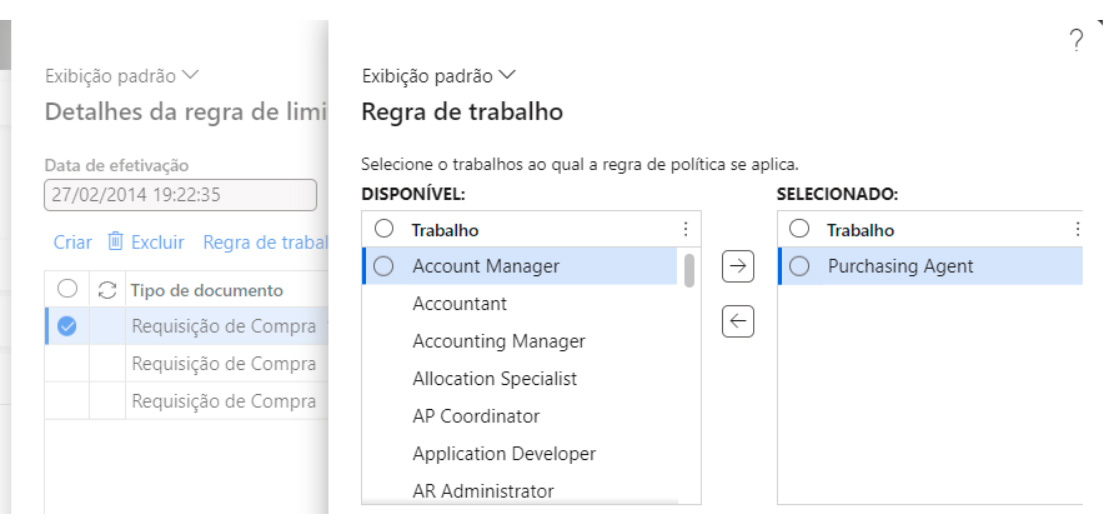1112x530 pixels.
Task: Click the left arrow to remove selected job
Action: [x=737, y=321]
